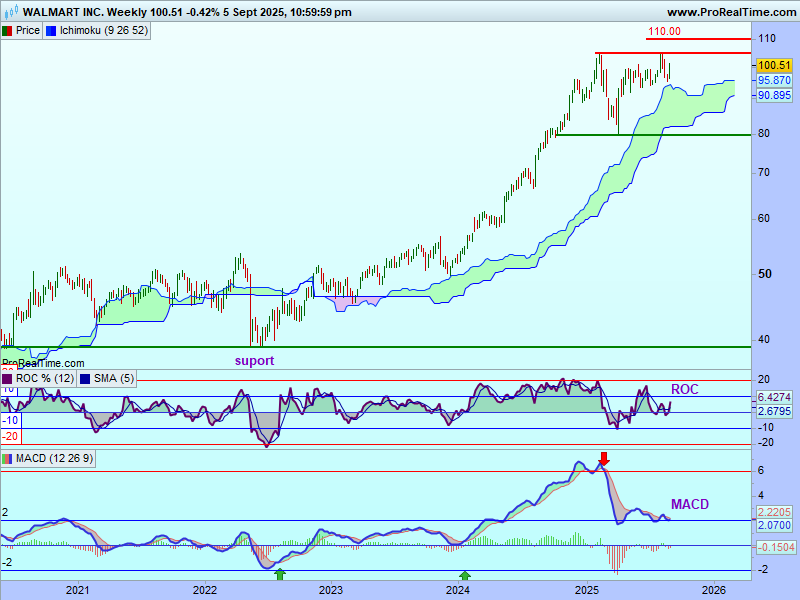This screenshot has height=600, width=800.
Task: Open the Price legend label
Action: click(x=28, y=31)
